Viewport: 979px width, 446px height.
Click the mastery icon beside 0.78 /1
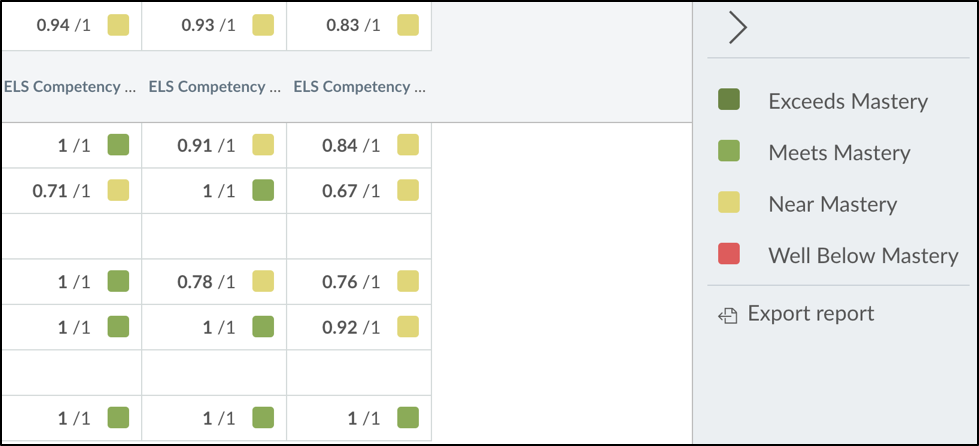pos(263,282)
